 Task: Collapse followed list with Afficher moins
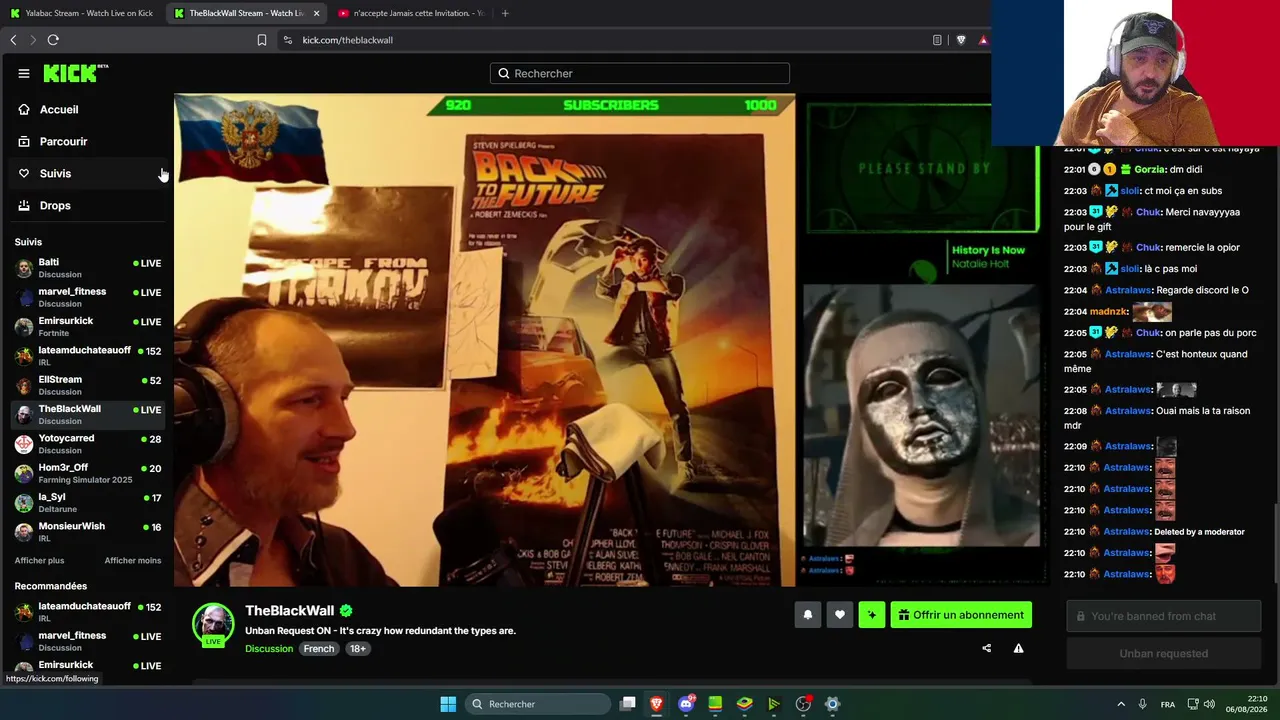(133, 561)
